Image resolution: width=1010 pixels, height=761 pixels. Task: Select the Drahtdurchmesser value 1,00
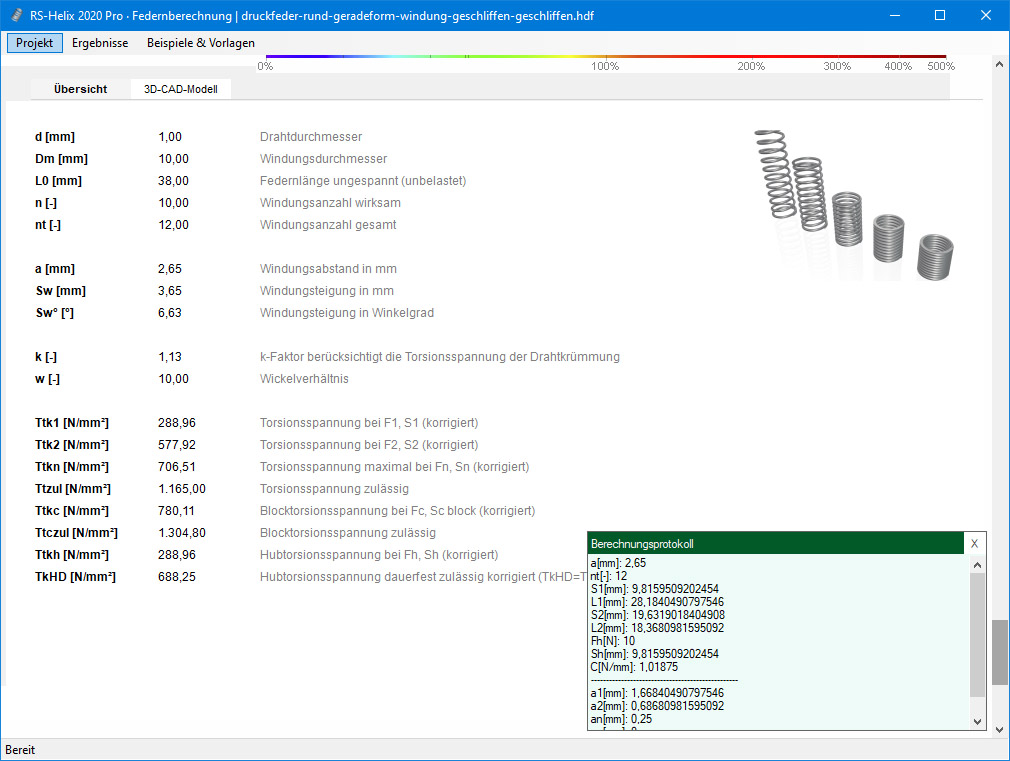tap(170, 137)
